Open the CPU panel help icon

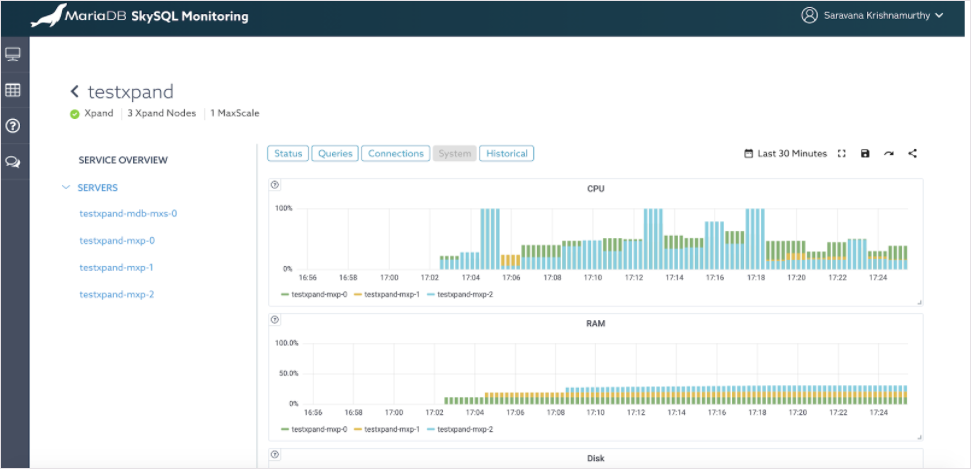point(275,185)
